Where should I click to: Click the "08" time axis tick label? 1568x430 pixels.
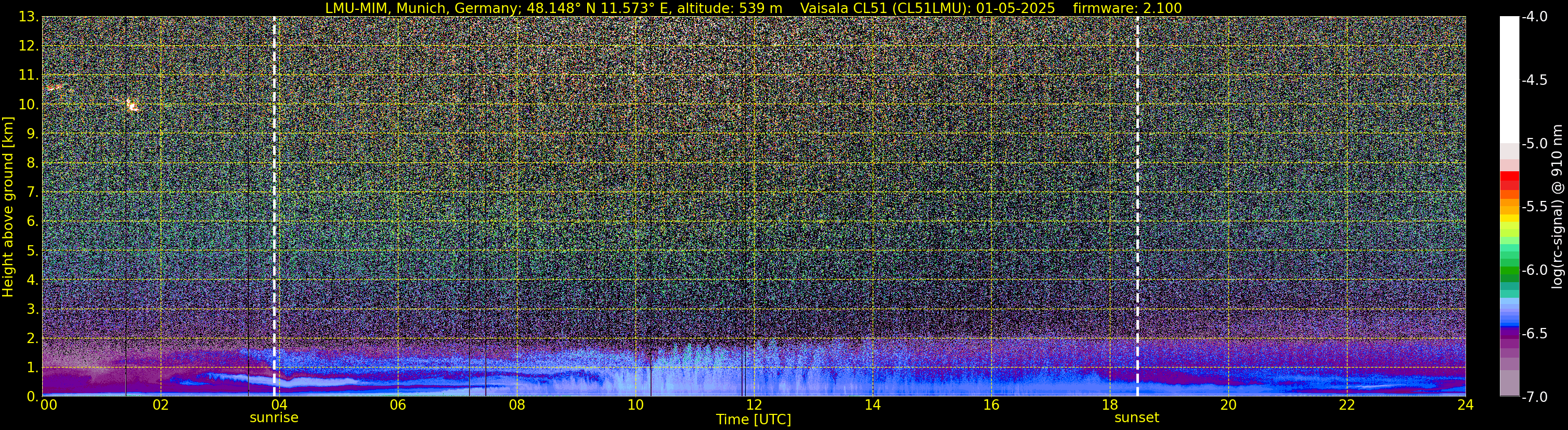tap(517, 405)
